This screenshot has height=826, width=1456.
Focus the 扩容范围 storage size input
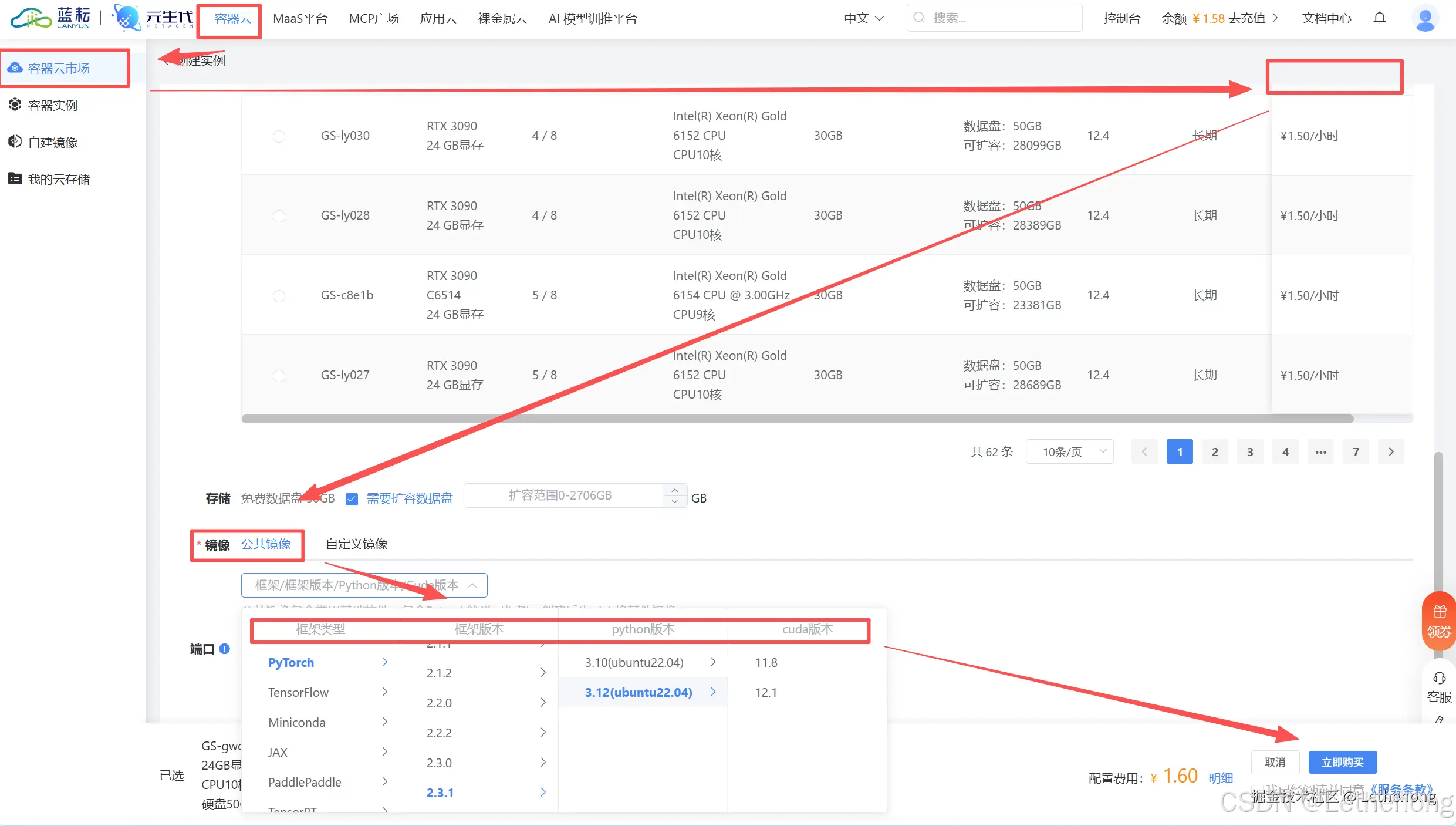(560, 495)
